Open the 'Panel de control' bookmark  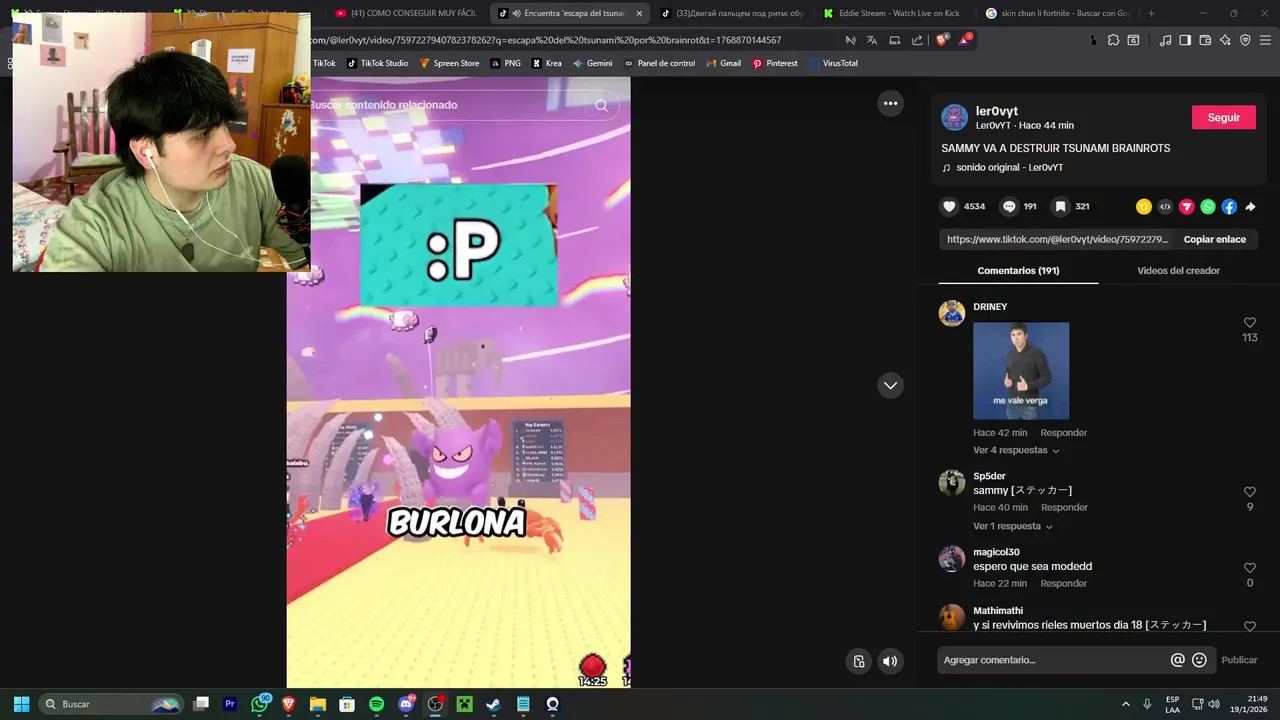(x=659, y=63)
